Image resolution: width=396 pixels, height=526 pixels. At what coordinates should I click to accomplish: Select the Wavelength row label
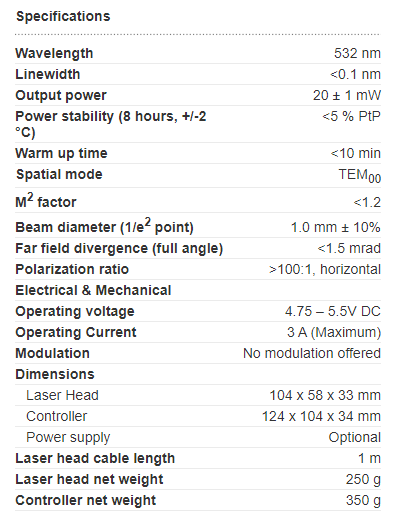pyautogui.click(x=54, y=53)
